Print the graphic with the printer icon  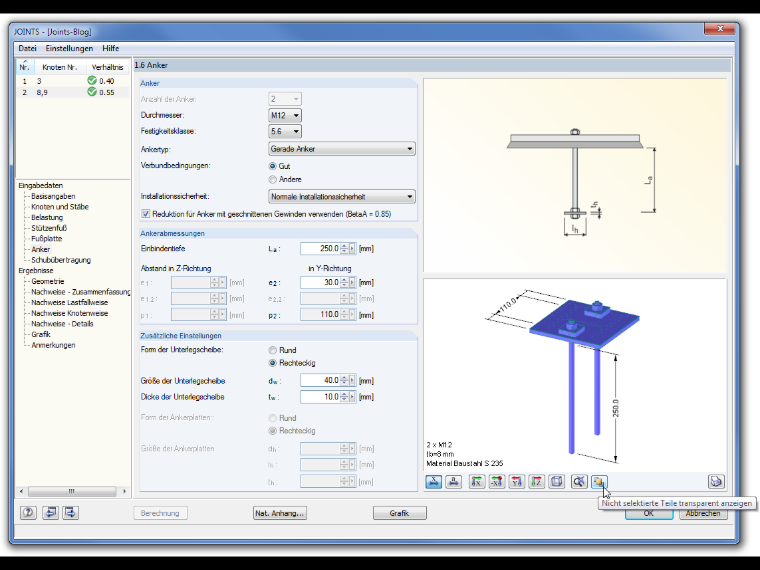716,481
